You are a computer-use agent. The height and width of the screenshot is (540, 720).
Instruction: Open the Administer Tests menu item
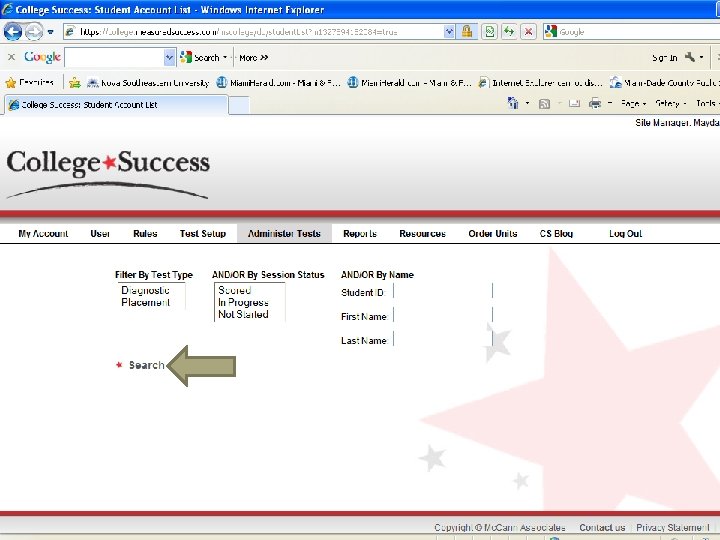(x=284, y=233)
